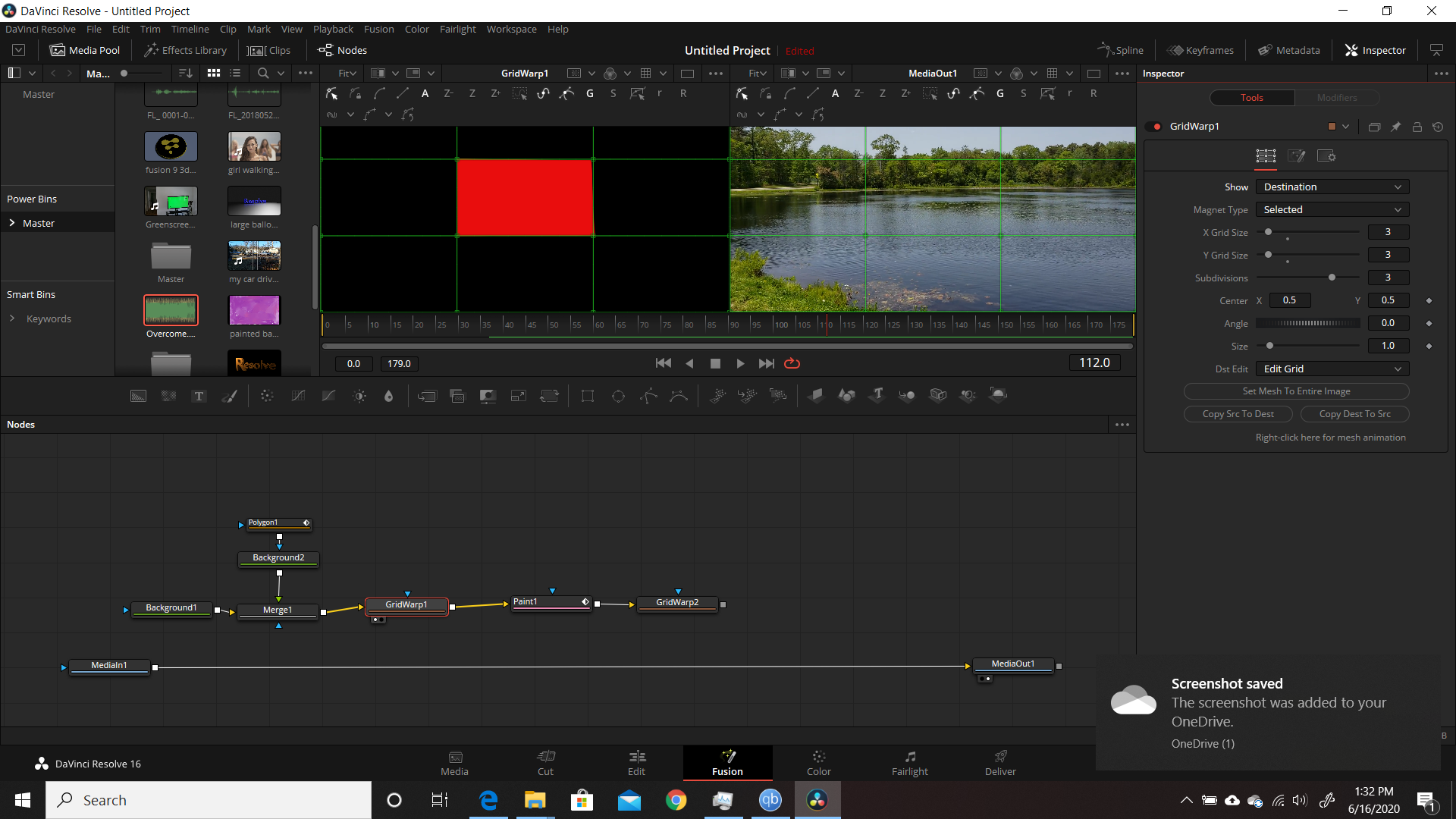Open the Dst Edit dropdown
The width and height of the screenshot is (1456, 819).
[1332, 369]
